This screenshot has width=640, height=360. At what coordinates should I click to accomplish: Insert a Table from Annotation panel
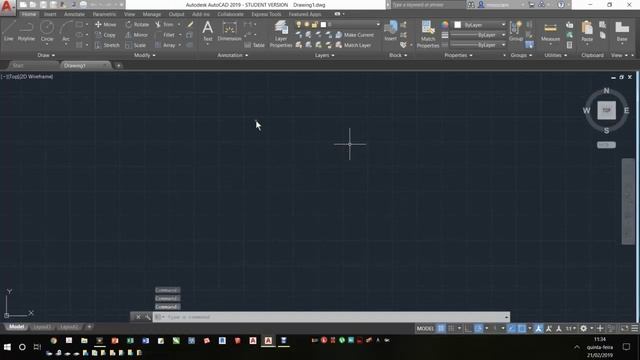tap(254, 45)
